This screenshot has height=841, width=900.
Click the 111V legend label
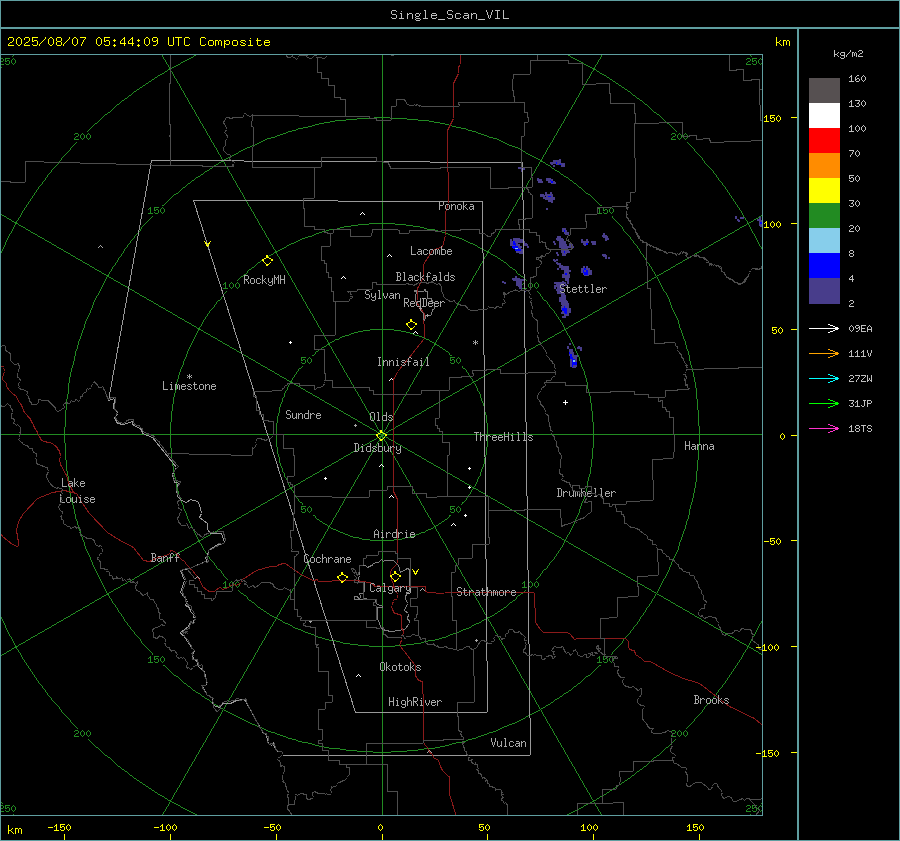click(860, 354)
